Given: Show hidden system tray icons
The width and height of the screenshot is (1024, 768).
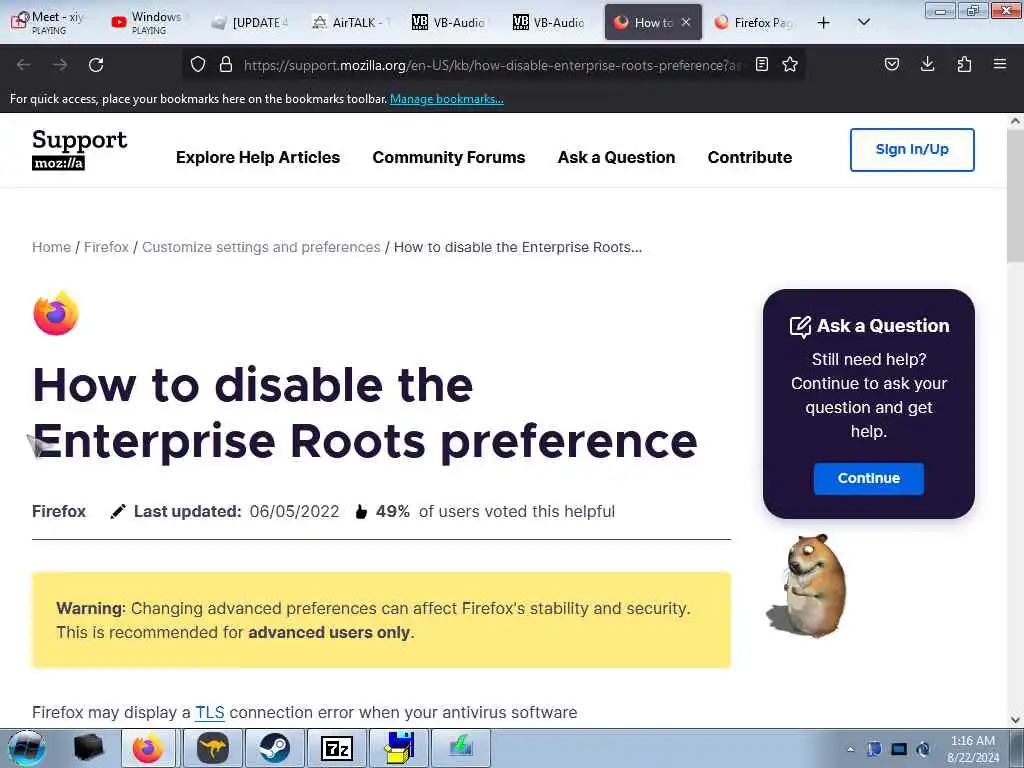Looking at the screenshot, I should pyautogui.click(x=850, y=749).
